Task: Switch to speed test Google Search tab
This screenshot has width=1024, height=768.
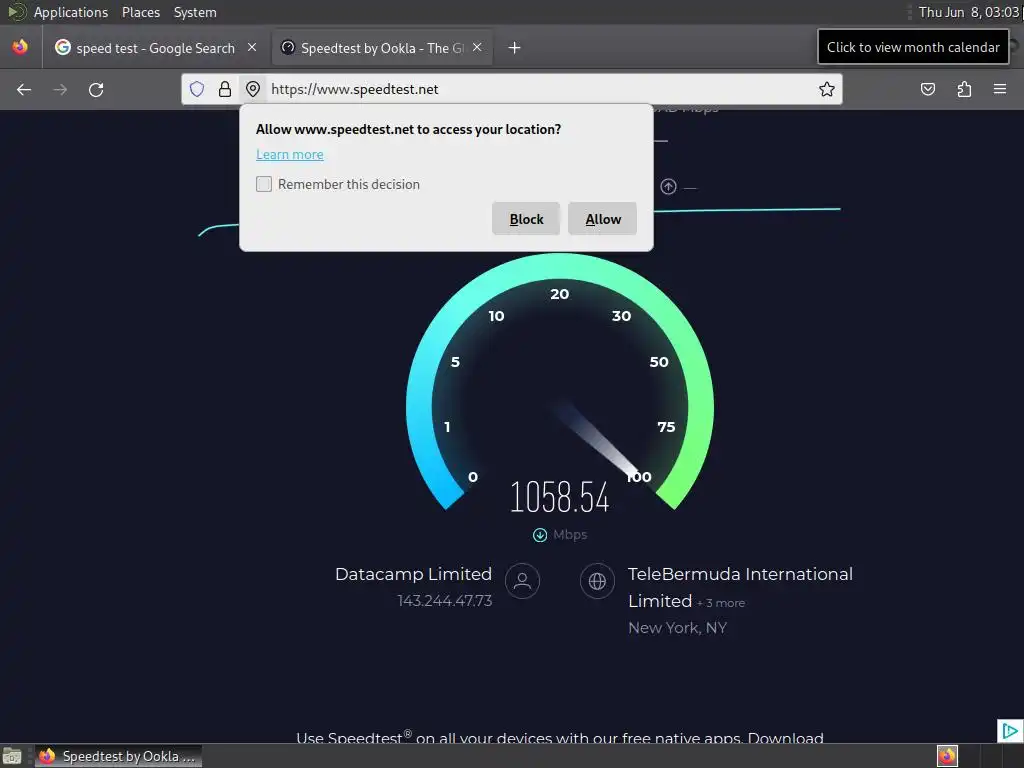Action: 155,48
